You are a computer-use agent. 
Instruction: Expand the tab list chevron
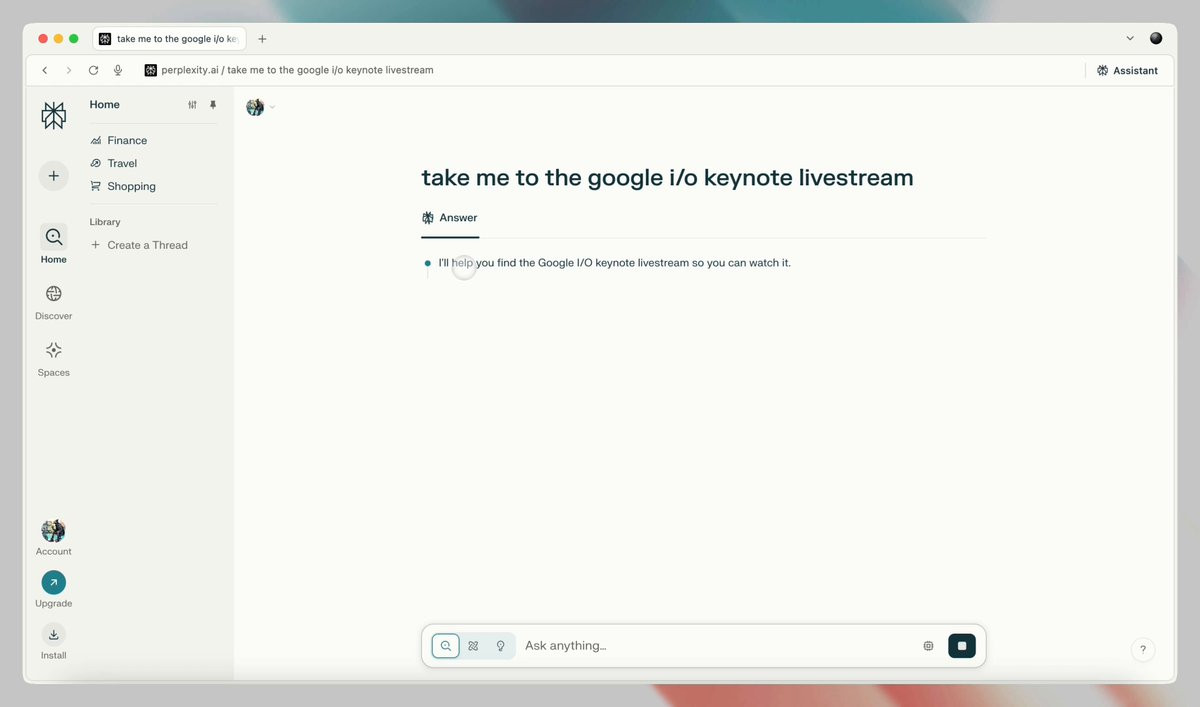pyautogui.click(x=1130, y=39)
